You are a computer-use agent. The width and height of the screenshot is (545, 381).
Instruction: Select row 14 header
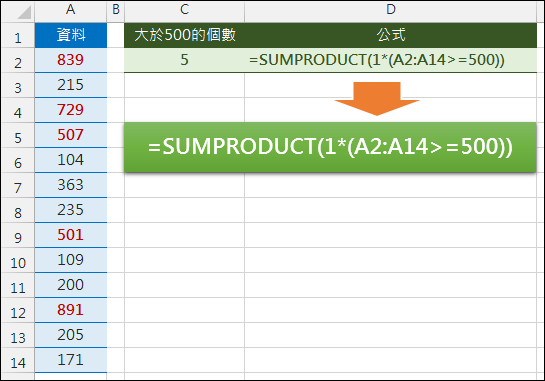[18, 361]
